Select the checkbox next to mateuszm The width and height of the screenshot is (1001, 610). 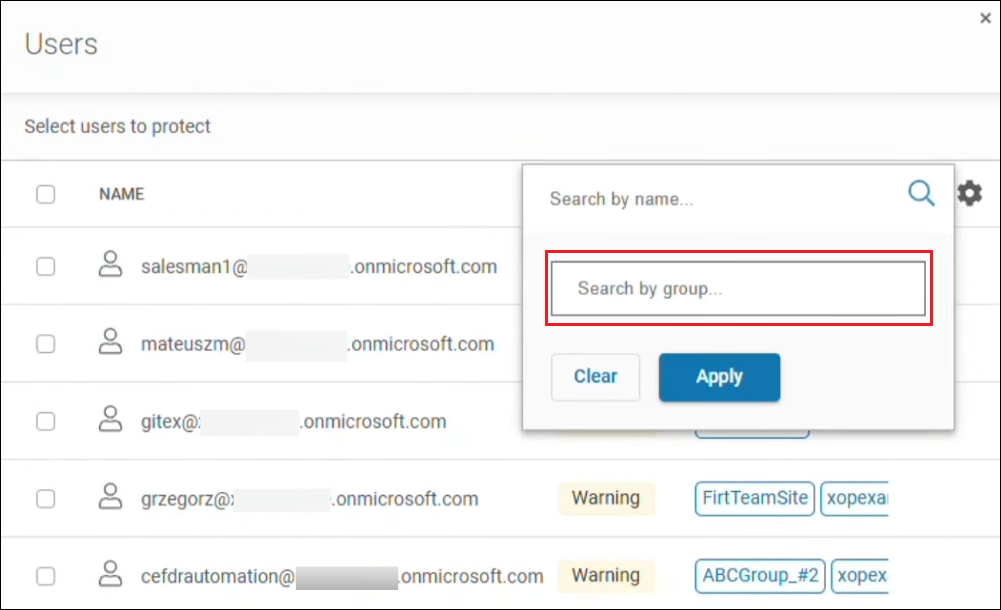pos(45,343)
